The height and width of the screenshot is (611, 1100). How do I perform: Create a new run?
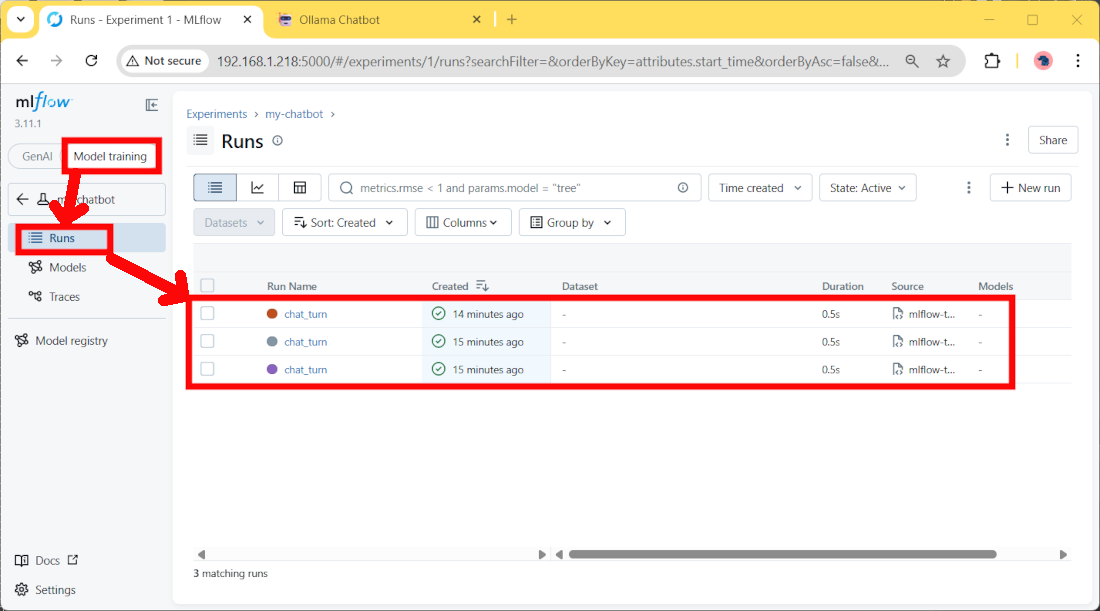[1030, 187]
